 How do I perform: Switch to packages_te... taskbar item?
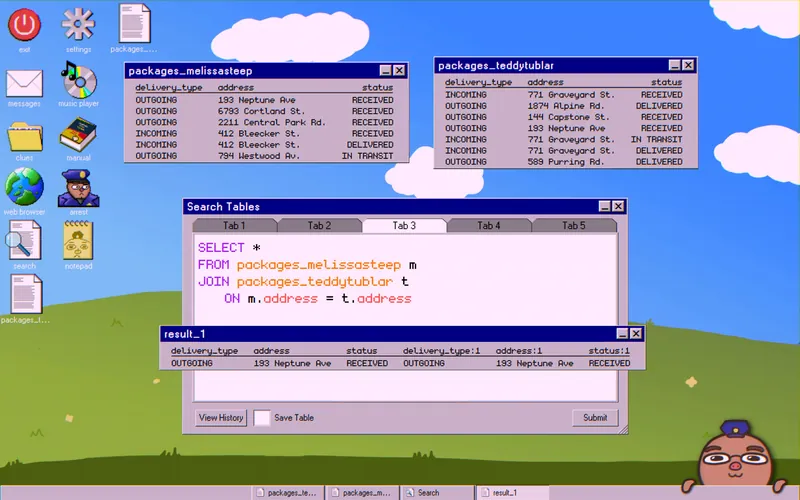(287, 493)
